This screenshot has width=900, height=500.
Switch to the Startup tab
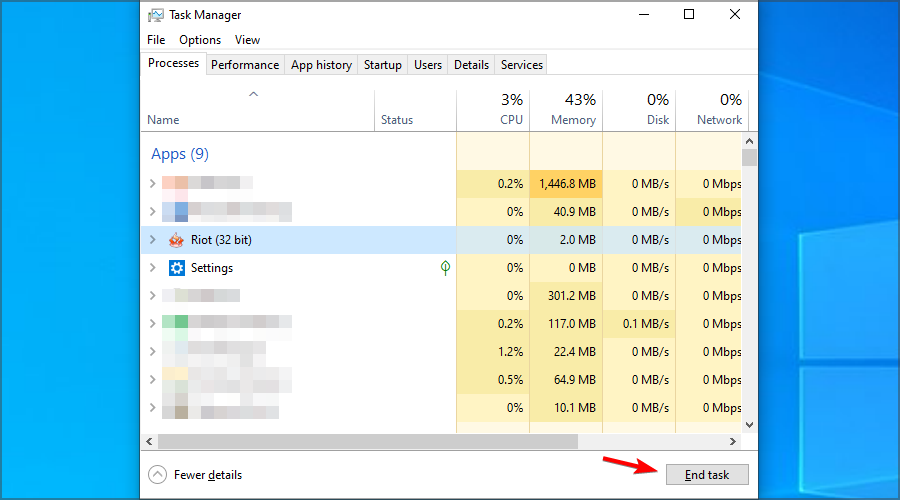pyautogui.click(x=383, y=65)
